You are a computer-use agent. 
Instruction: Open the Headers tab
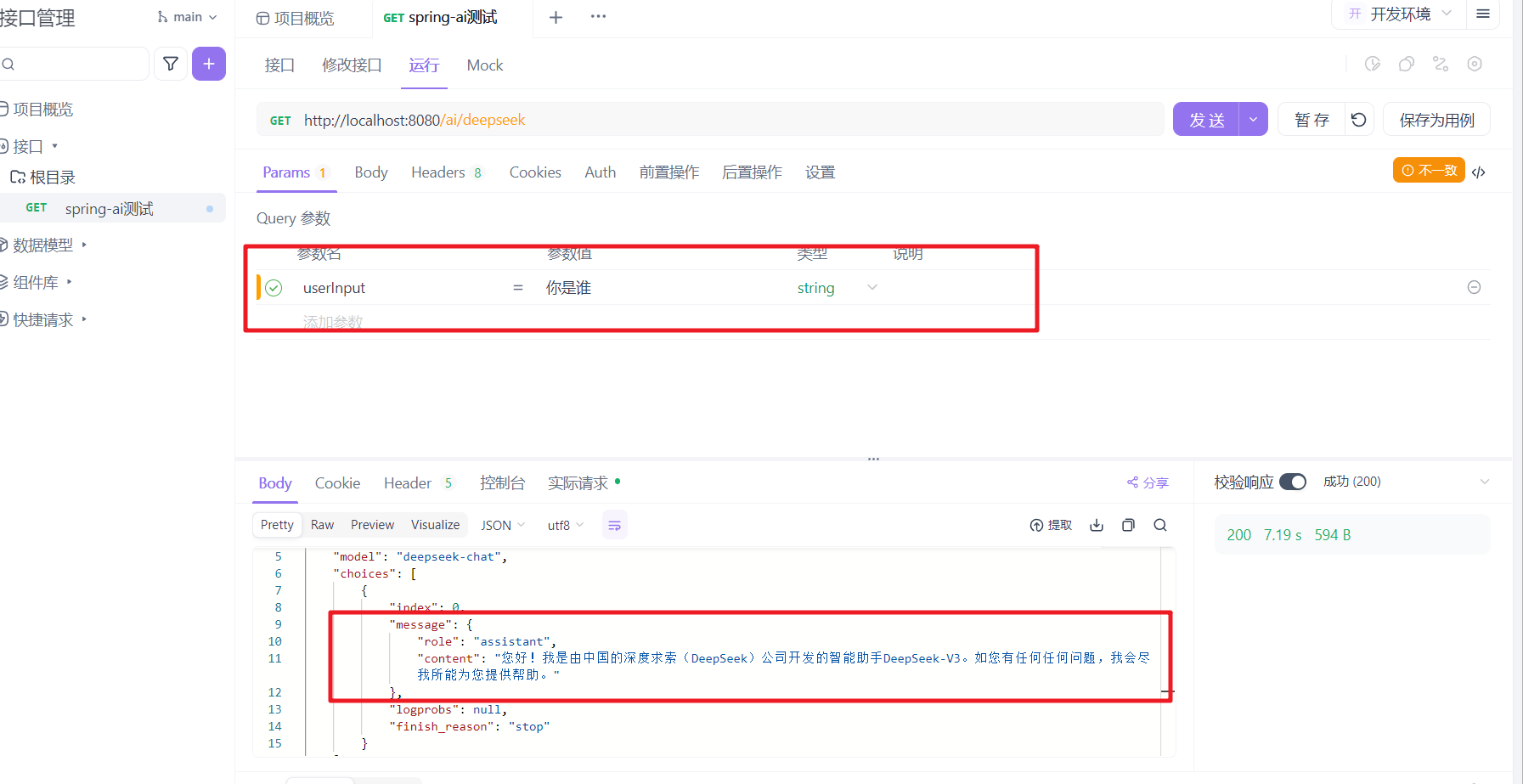[x=447, y=172]
